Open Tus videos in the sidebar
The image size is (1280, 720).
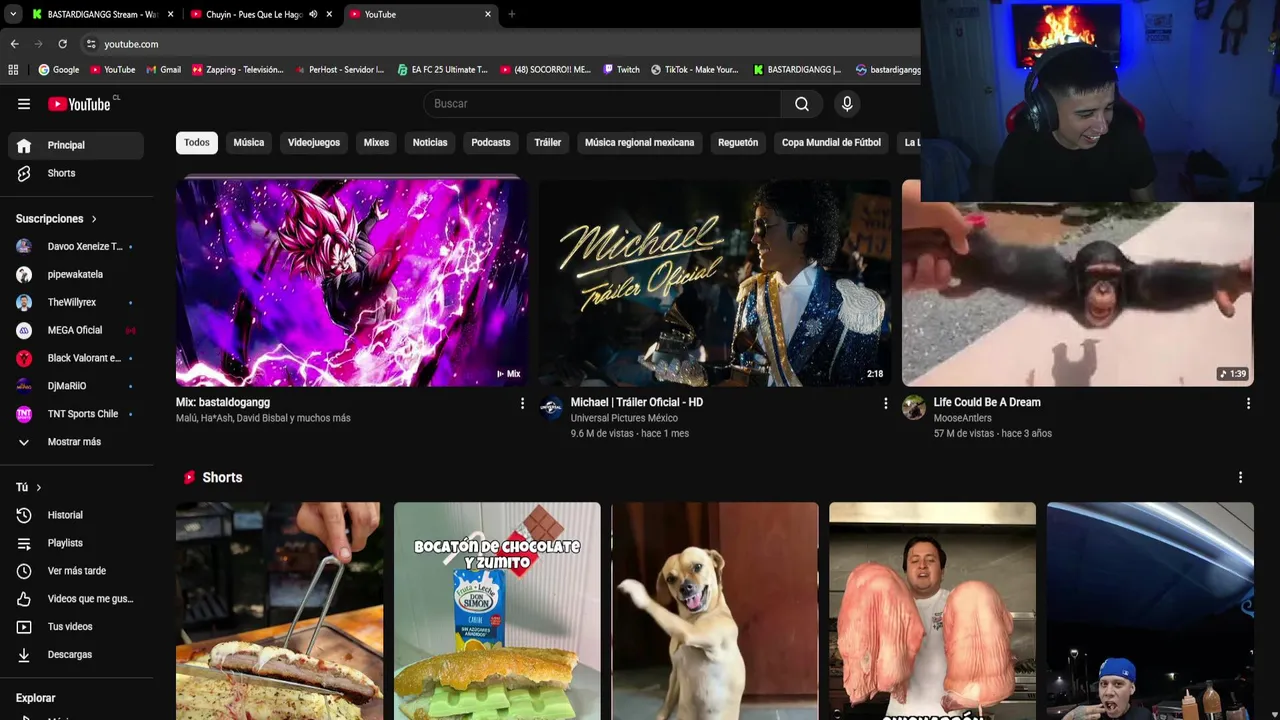coord(76,627)
